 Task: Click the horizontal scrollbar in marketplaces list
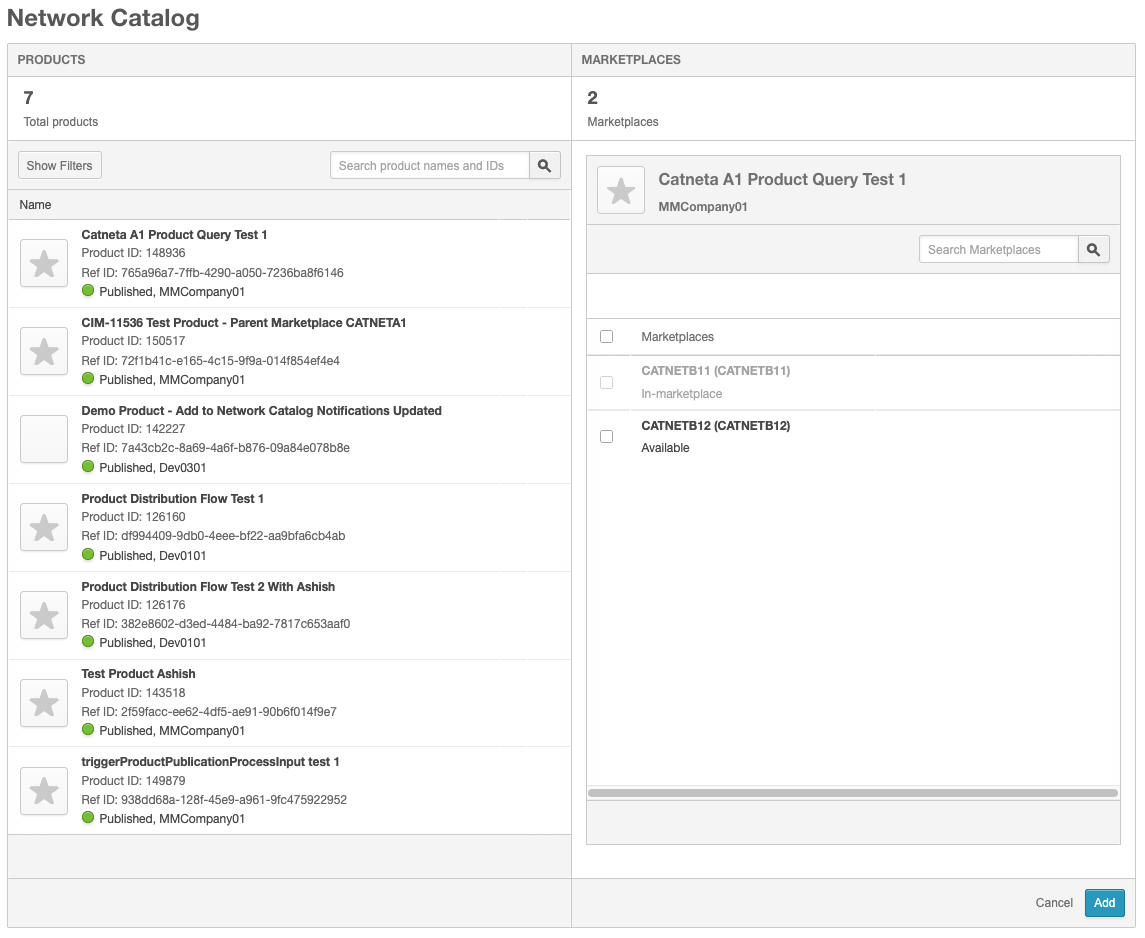[852, 793]
